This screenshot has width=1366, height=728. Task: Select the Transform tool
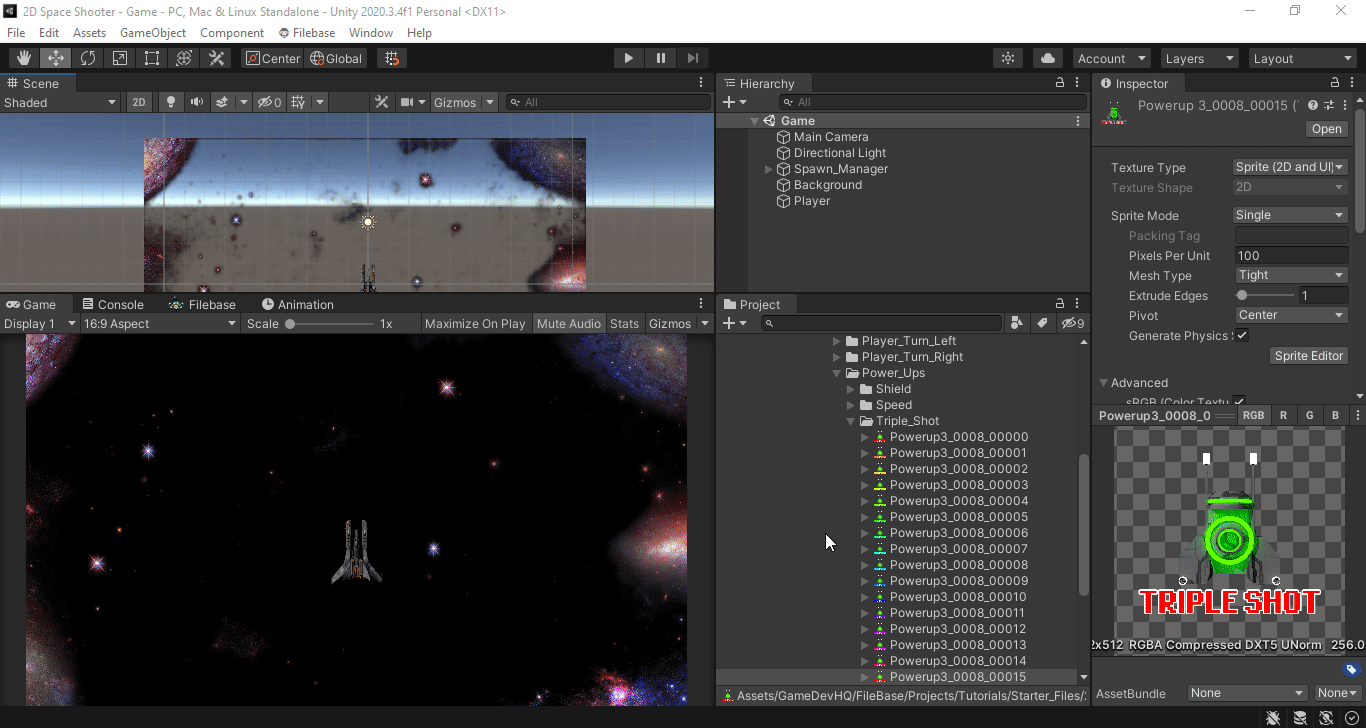[184, 58]
